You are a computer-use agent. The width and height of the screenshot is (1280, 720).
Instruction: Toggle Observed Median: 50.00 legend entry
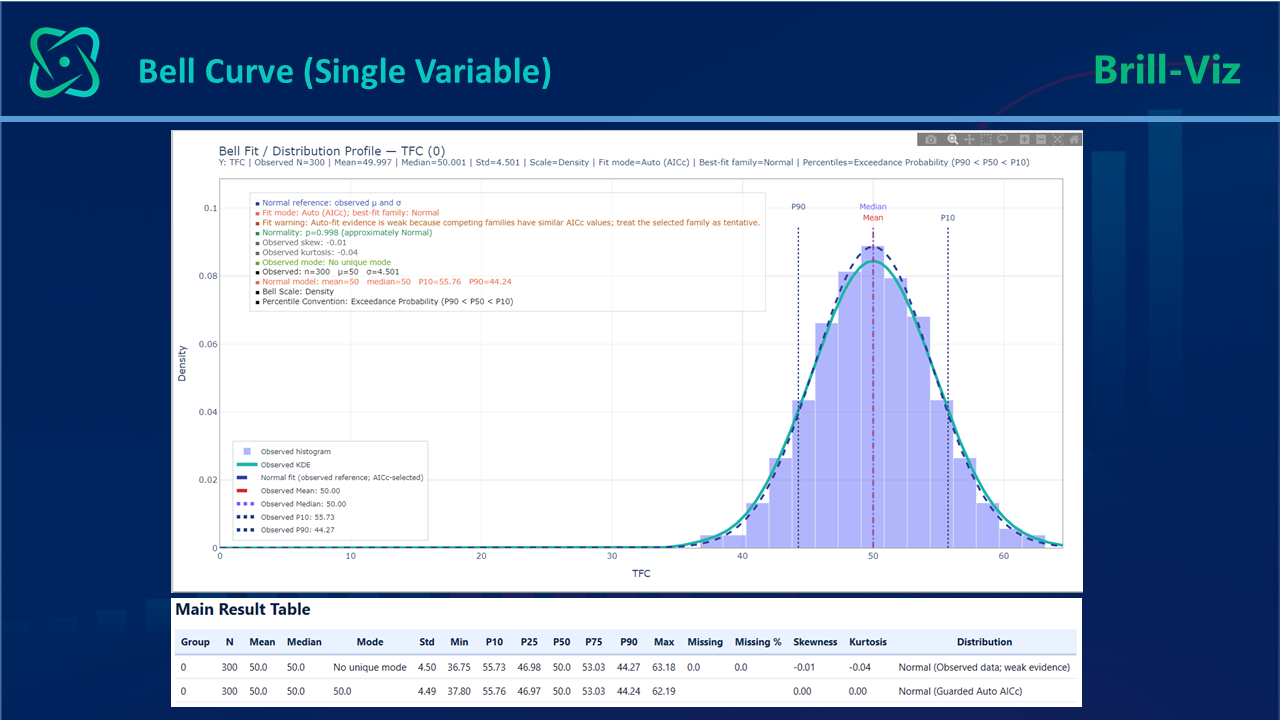(291, 504)
